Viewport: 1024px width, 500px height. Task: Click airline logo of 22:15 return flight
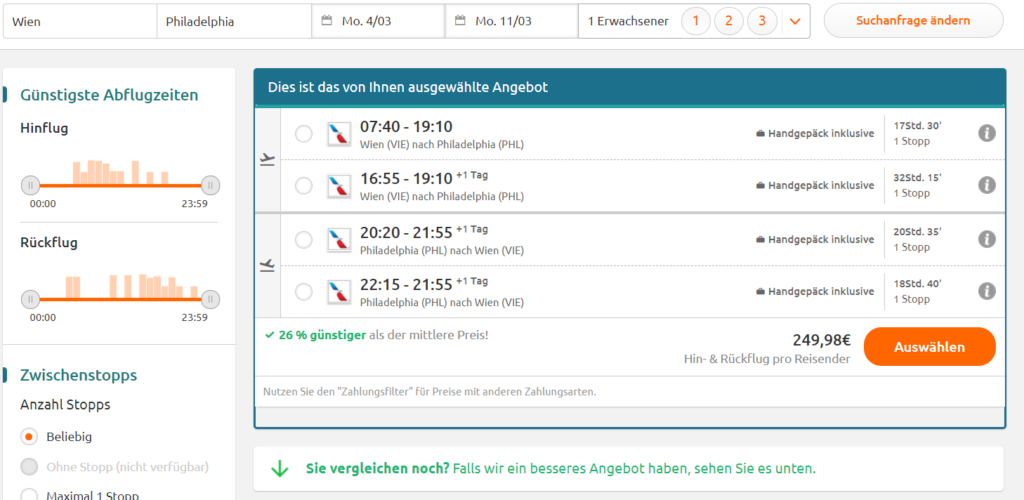339,291
